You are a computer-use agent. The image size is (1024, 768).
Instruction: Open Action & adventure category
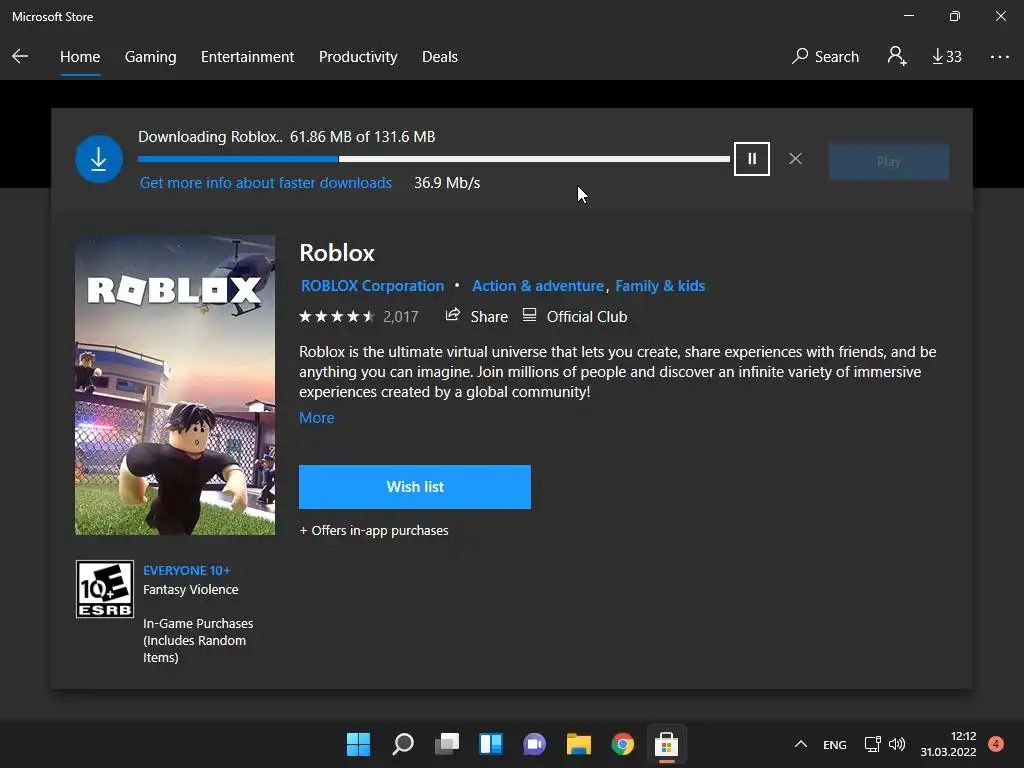pos(538,286)
